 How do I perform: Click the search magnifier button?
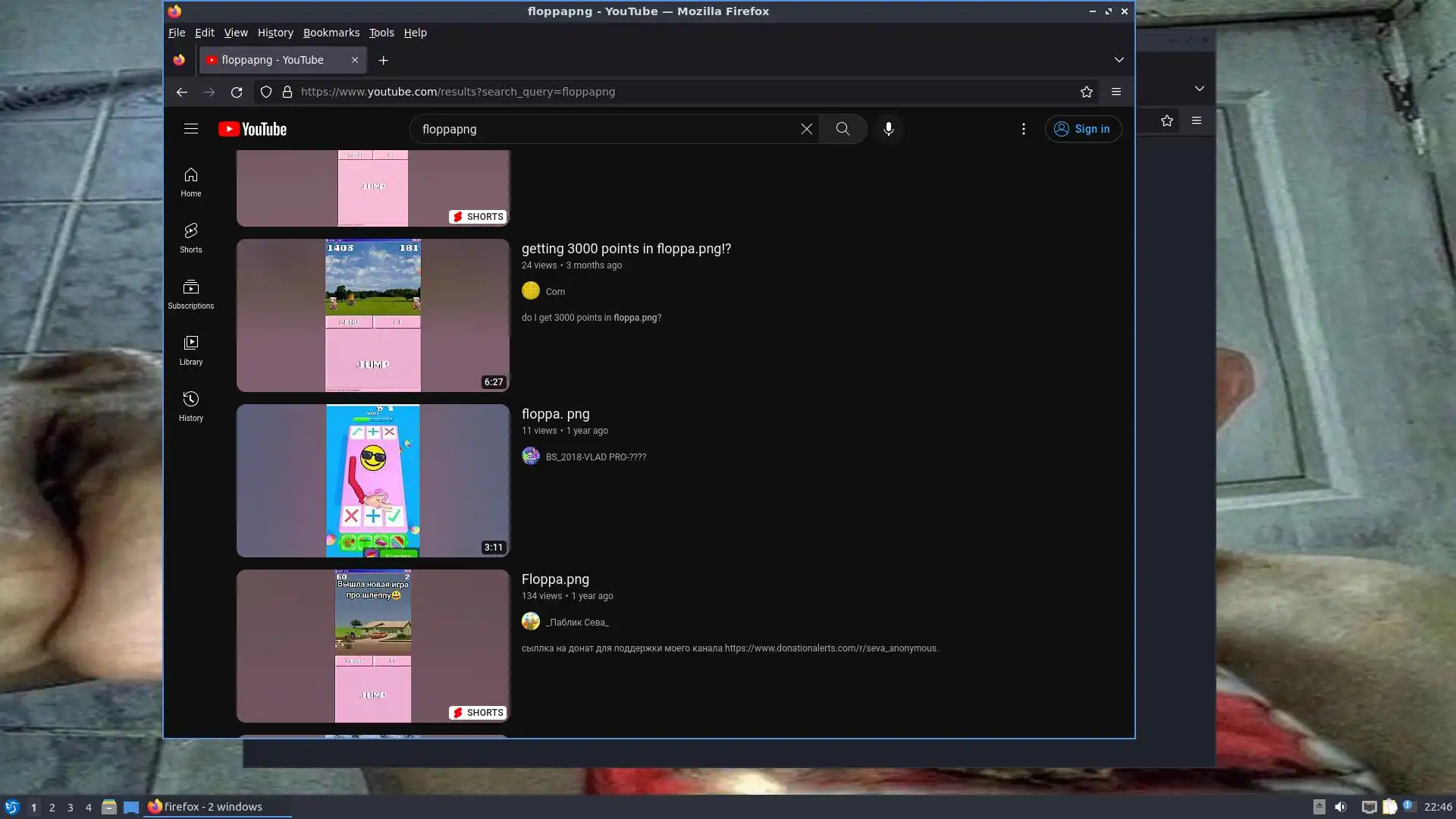(843, 129)
